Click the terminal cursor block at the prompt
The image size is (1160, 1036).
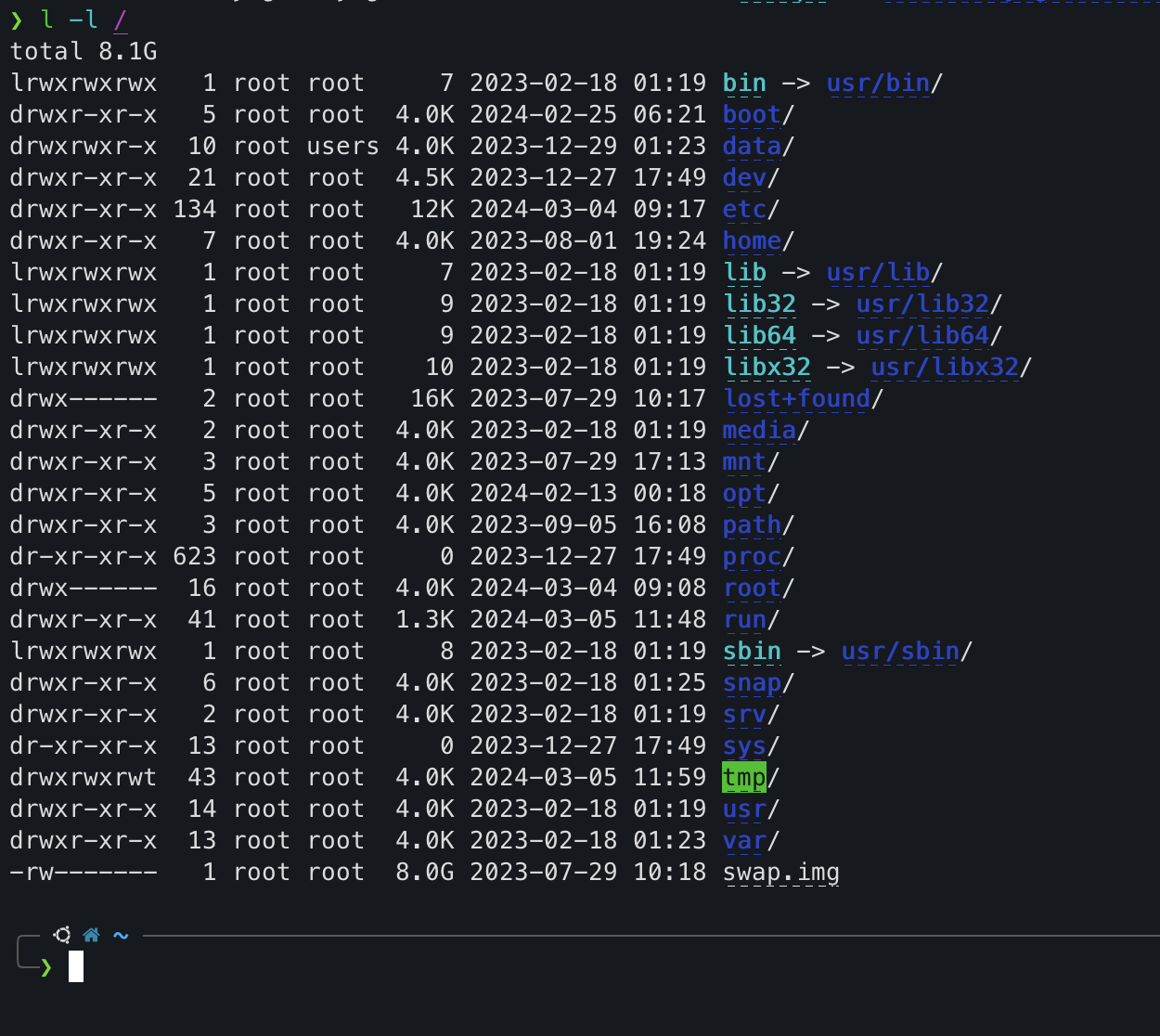(x=76, y=966)
